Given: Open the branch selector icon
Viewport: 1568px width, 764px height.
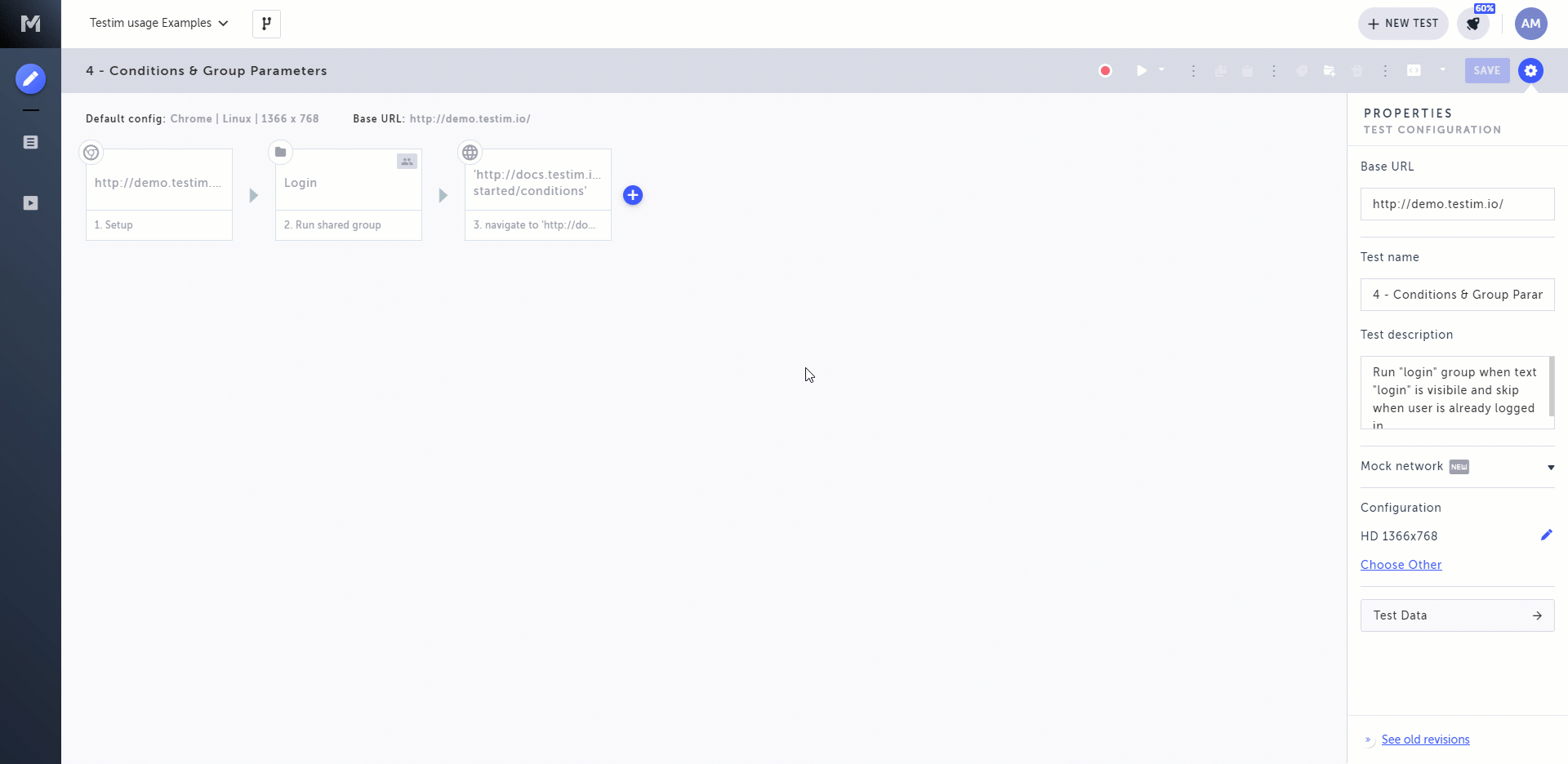Looking at the screenshot, I should 266,24.
